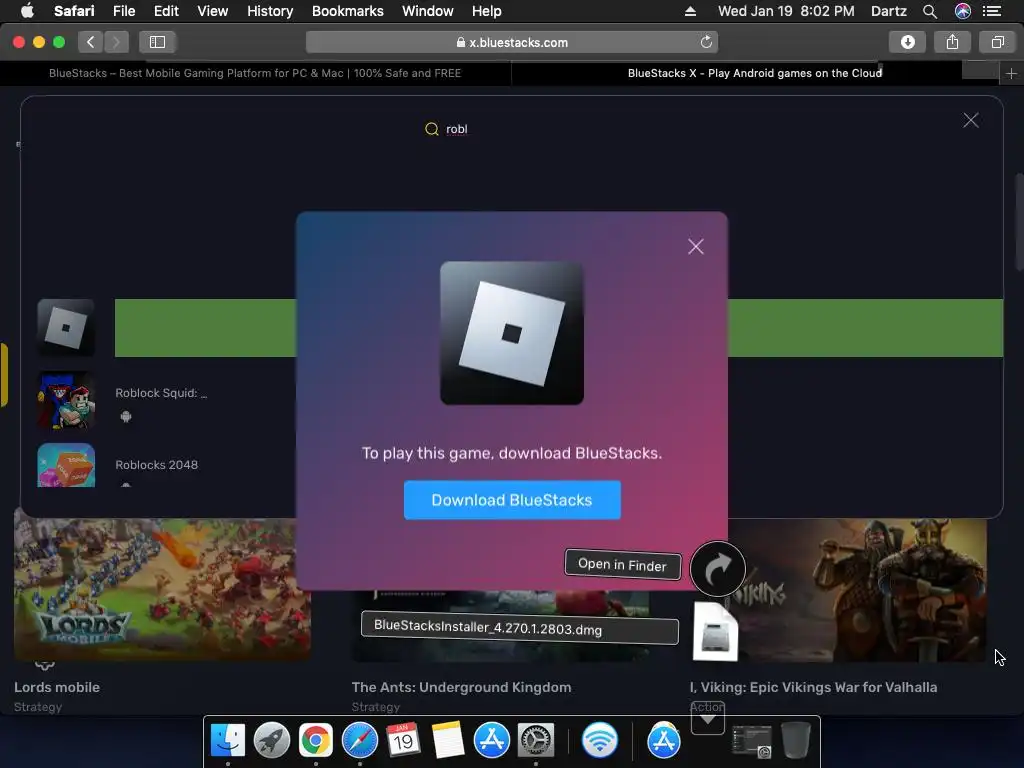Click the Safari share icon
Viewport: 1024px width, 768px height.
[952, 42]
